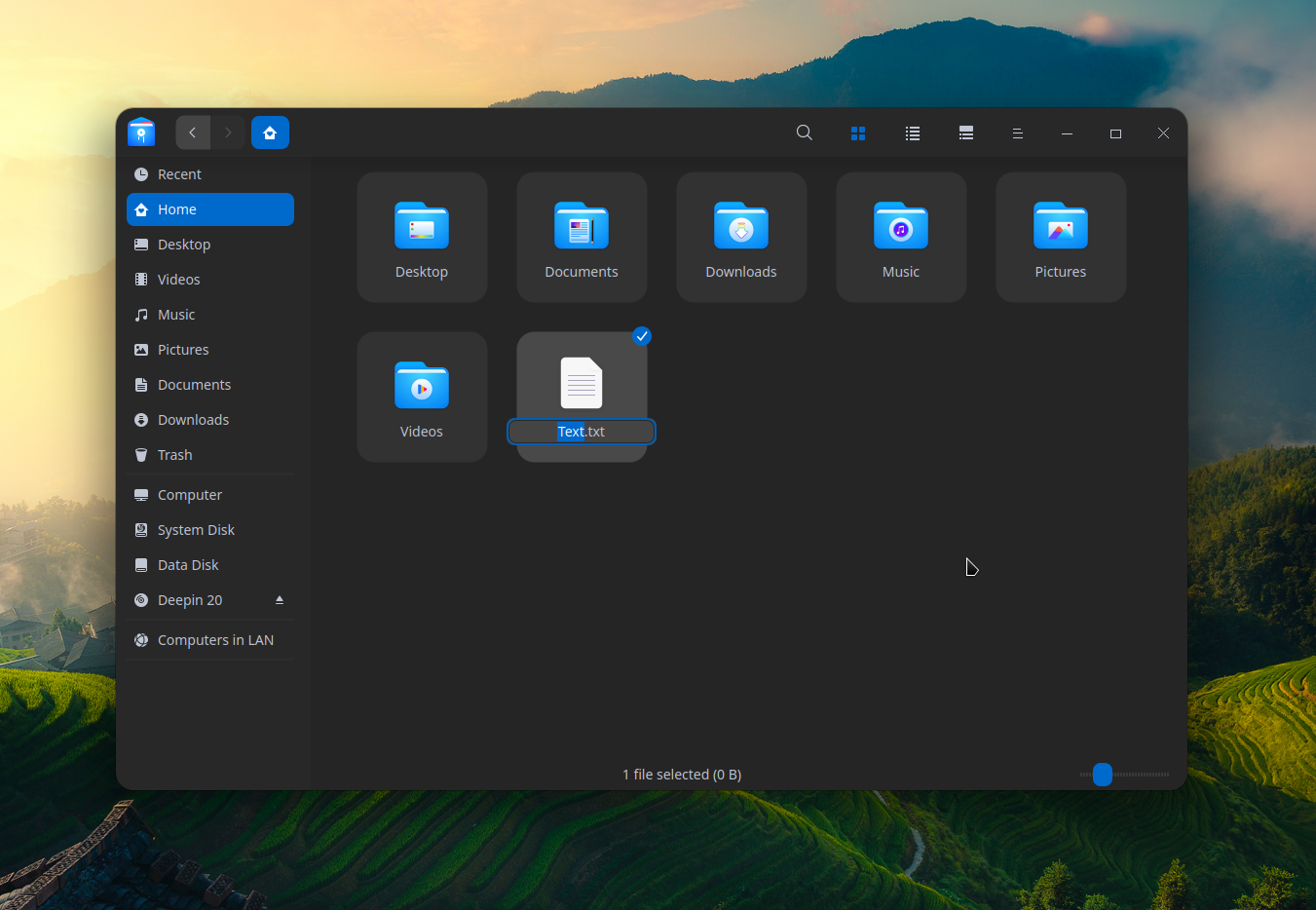
Task: Select the Videos folder icon
Action: click(422, 387)
